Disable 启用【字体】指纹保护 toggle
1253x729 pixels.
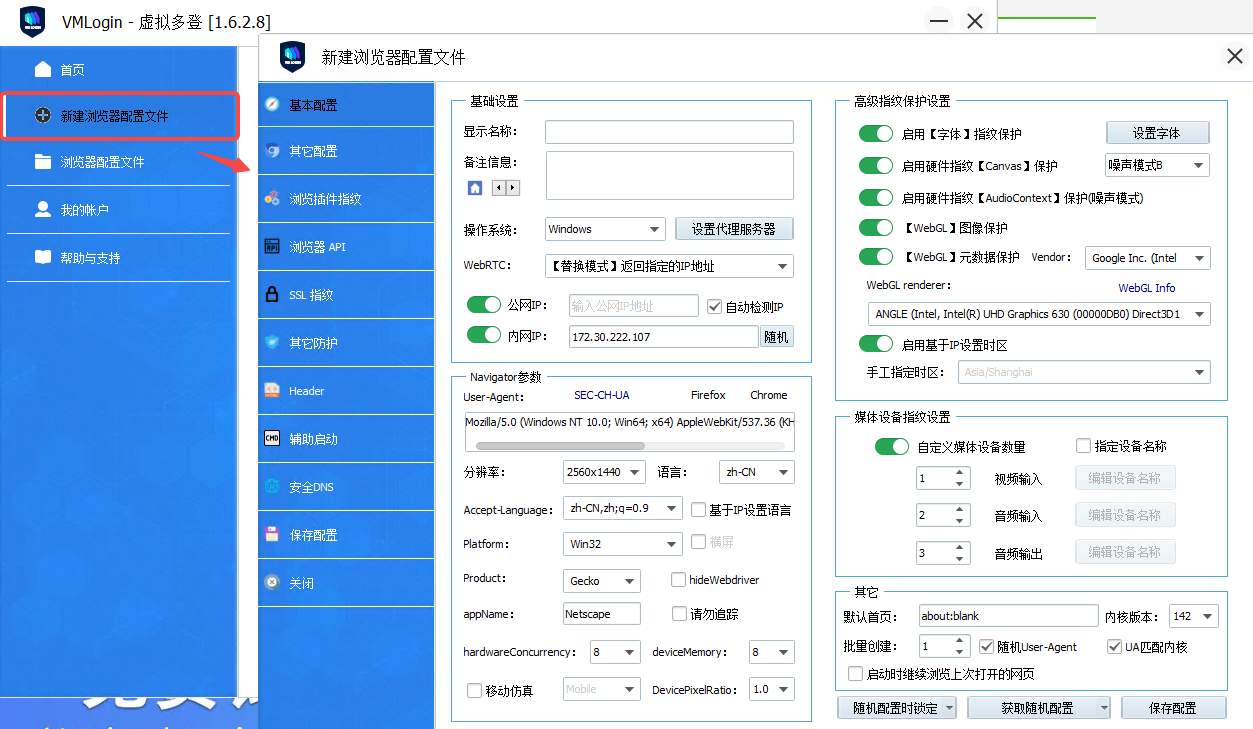pos(876,134)
